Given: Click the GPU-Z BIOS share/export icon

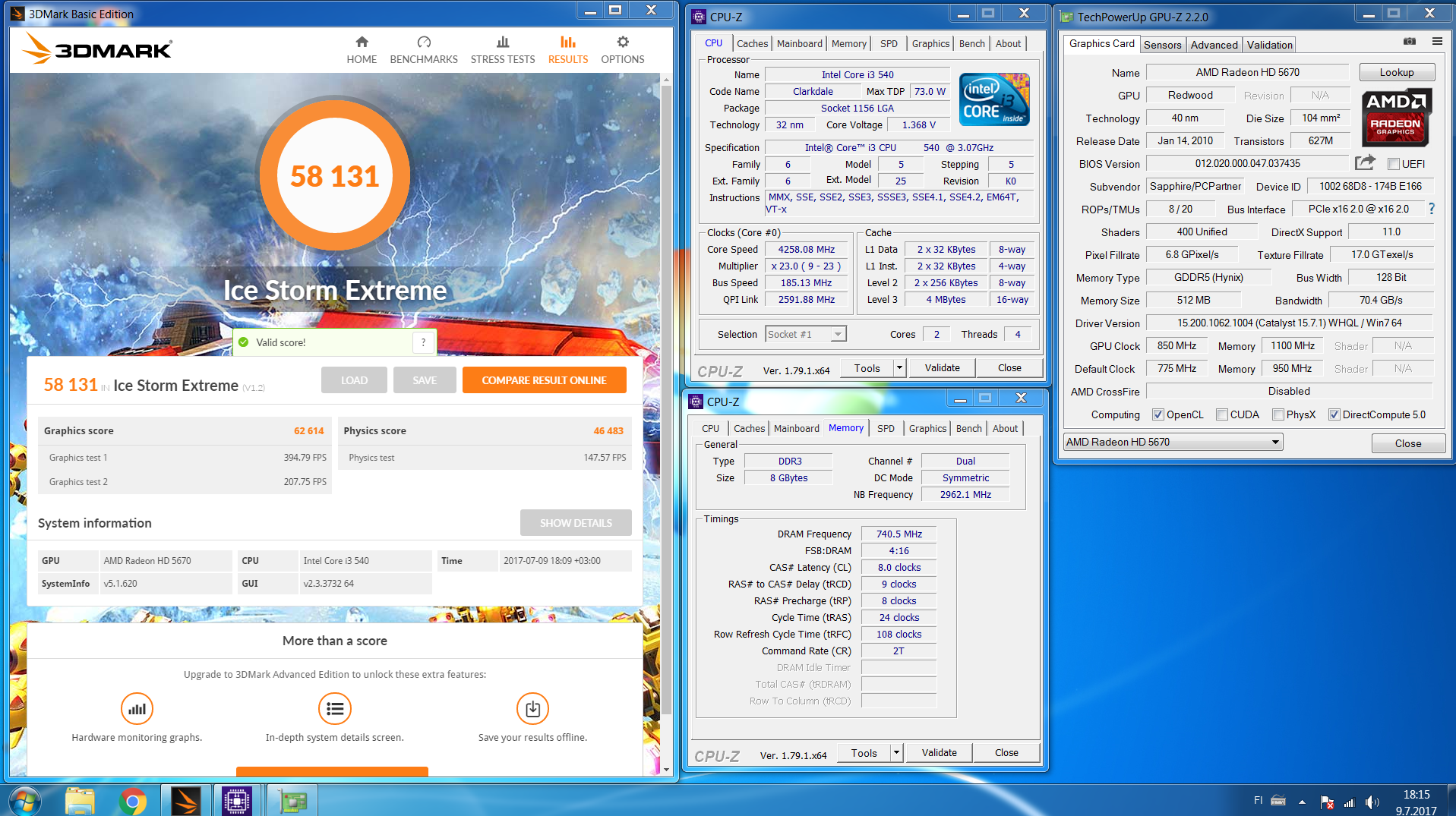Looking at the screenshot, I should click(1365, 162).
